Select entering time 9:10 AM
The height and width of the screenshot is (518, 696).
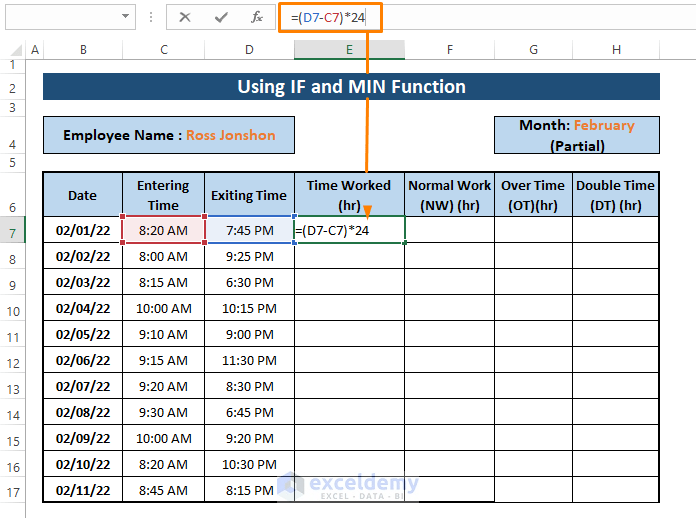coord(163,334)
